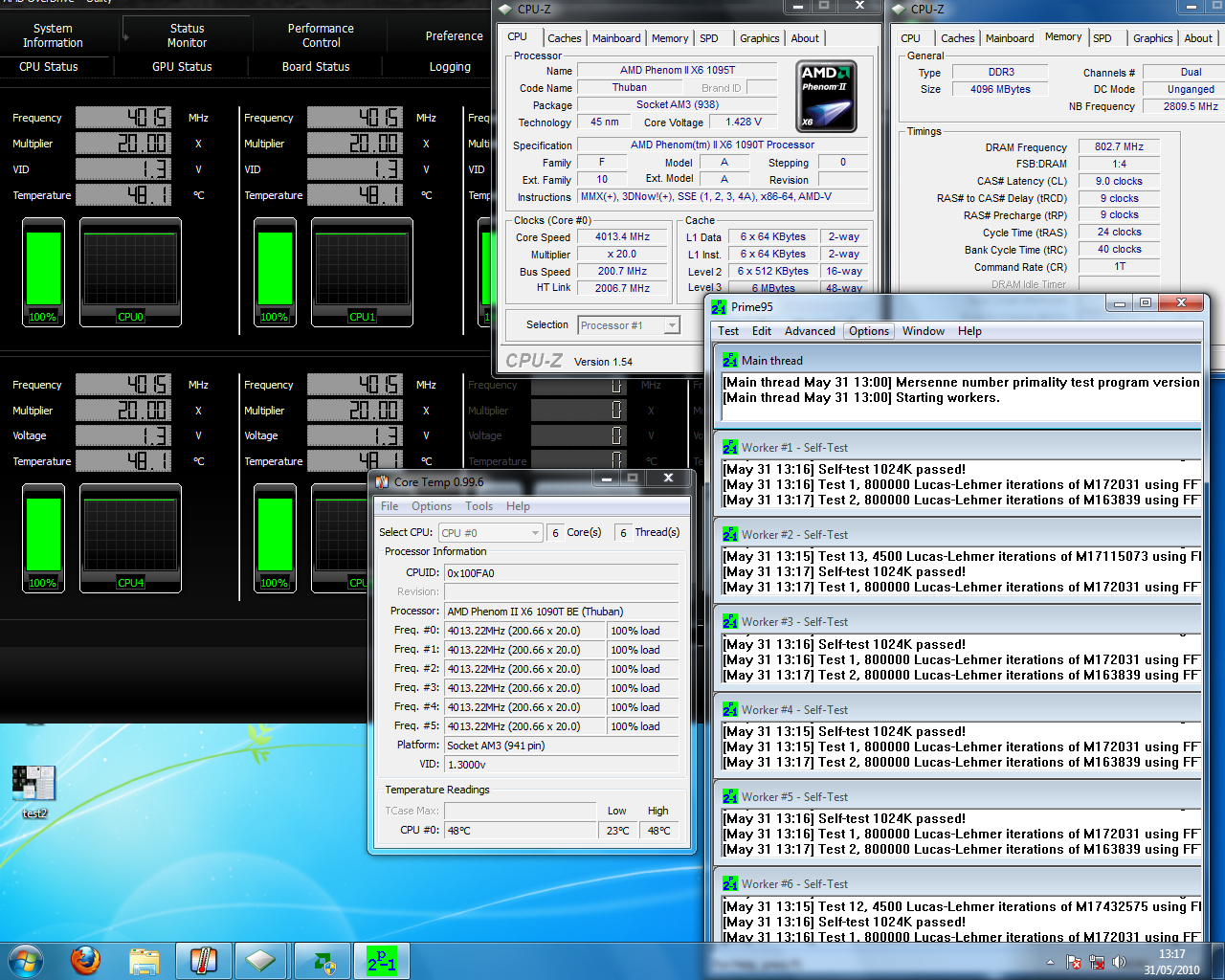This screenshot has width=1225, height=980.
Task: Switch to SPD tab in left CPU-Z
Action: [709, 38]
